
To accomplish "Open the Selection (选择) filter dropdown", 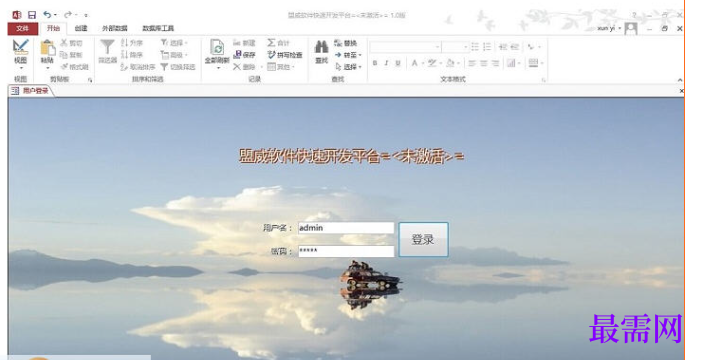I will coord(174,43).
